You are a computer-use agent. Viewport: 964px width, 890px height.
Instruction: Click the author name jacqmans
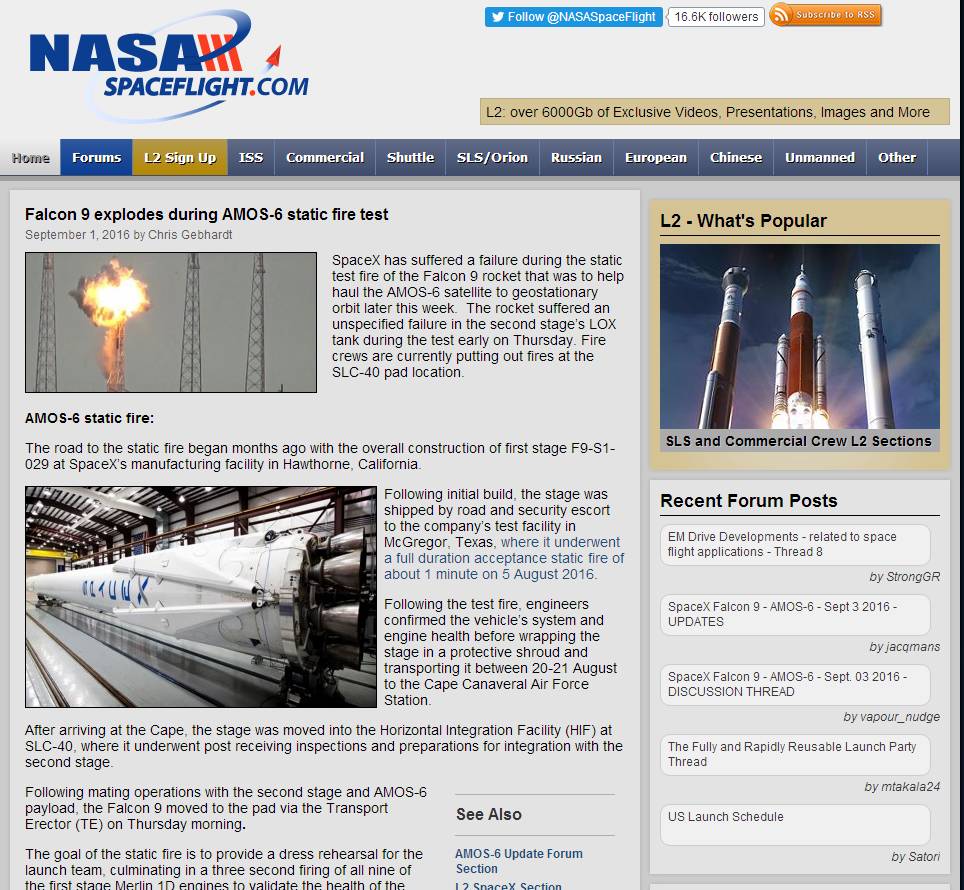(x=912, y=647)
